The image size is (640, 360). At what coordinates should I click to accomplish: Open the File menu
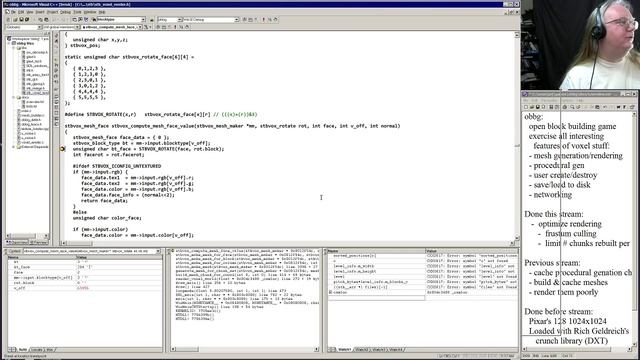13,12
